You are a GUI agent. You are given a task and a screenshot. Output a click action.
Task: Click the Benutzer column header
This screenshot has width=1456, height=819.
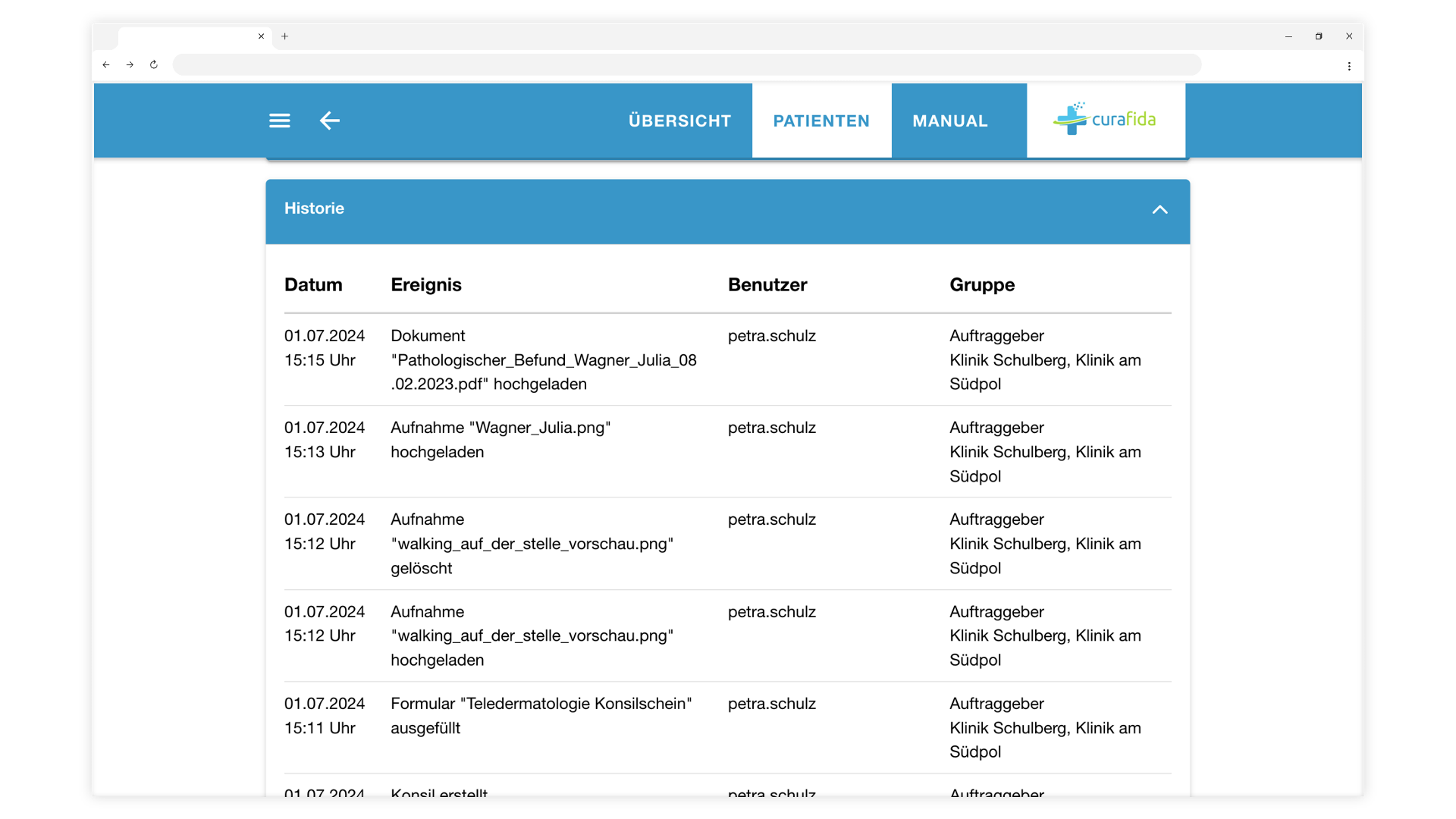767,285
